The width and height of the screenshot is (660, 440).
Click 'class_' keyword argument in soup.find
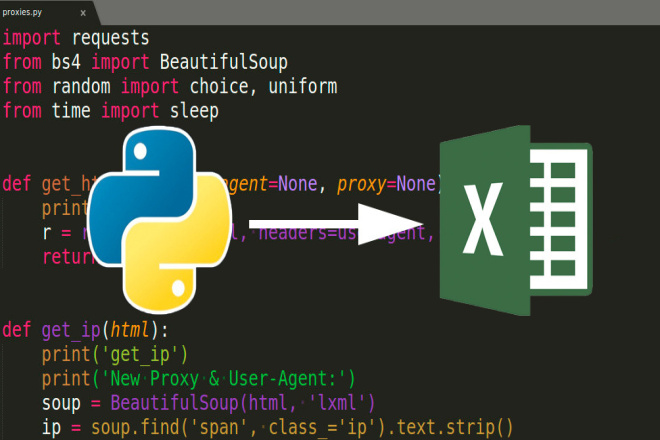point(297,427)
